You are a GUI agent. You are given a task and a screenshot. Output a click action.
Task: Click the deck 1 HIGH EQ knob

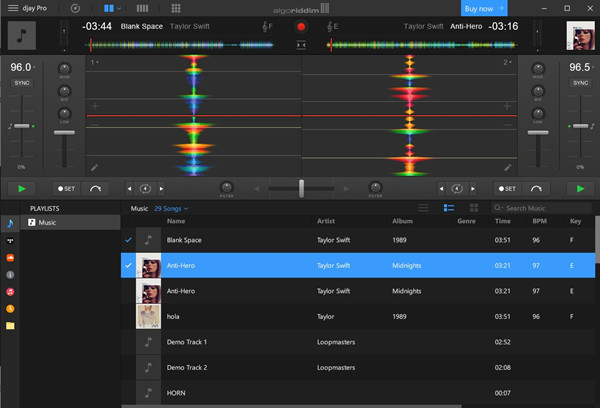(64, 69)
